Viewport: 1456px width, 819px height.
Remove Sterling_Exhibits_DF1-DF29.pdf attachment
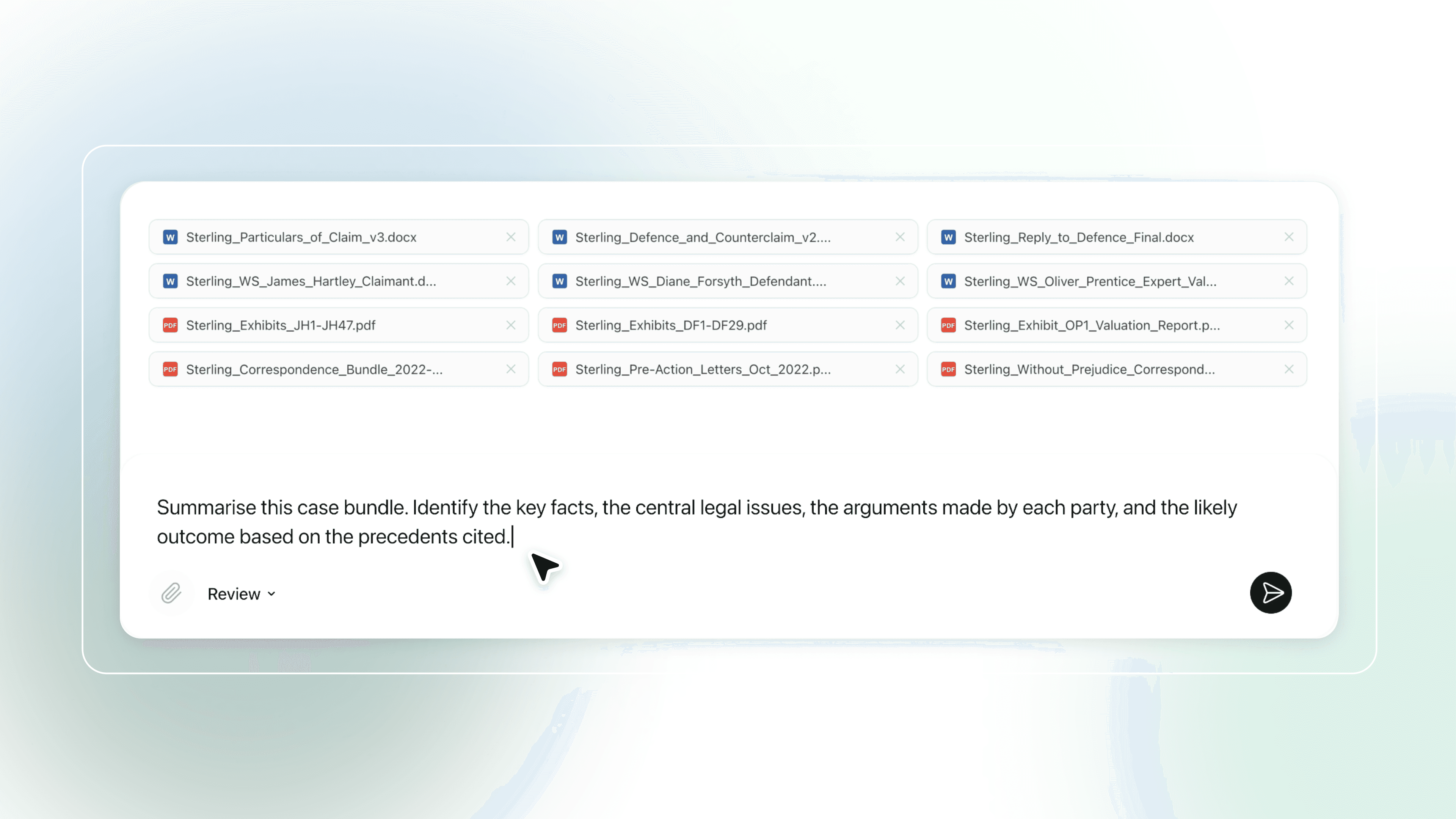(900, 325)
